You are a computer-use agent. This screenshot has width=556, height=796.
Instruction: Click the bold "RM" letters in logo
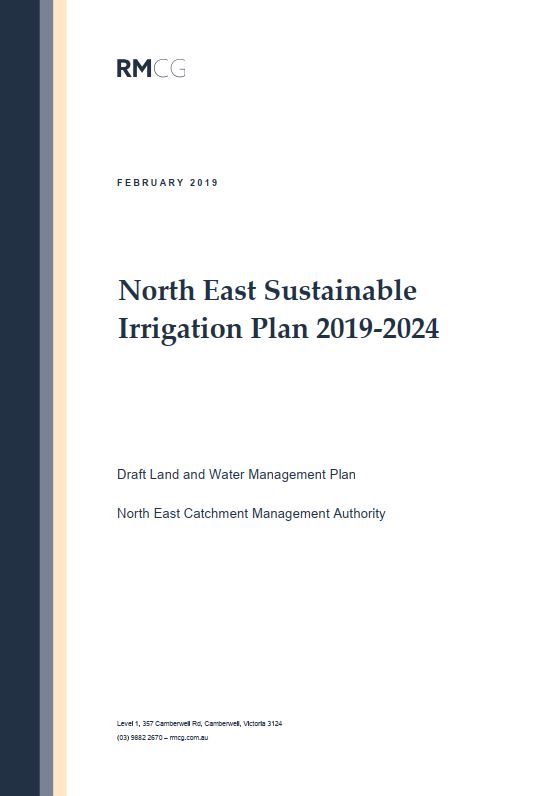(134, 69)
